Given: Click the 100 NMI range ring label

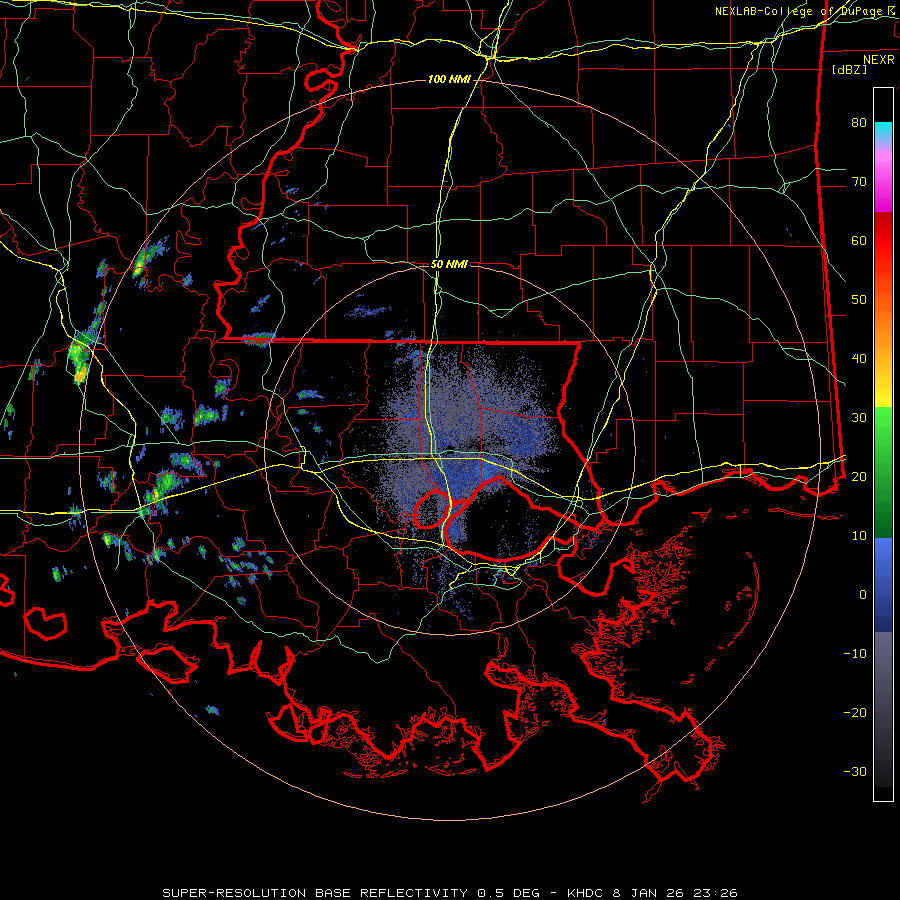Looking at the screenshot, I should 448,79.
